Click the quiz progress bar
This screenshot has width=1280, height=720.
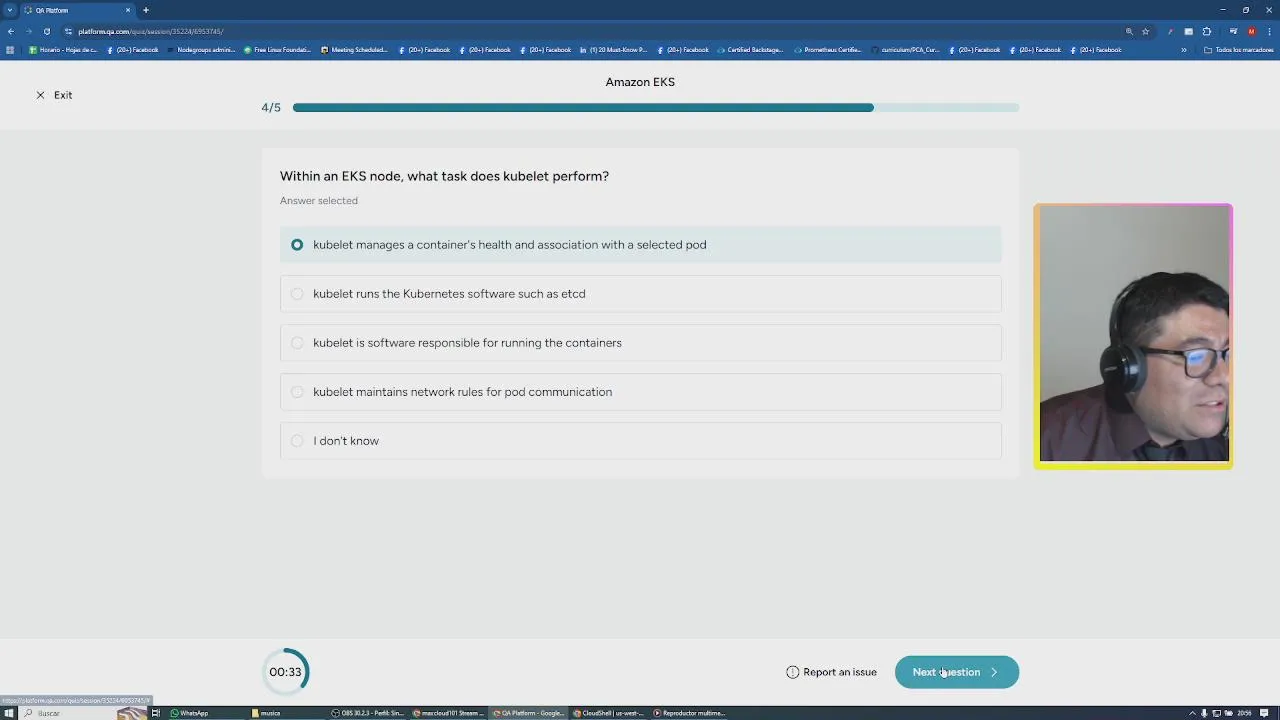click(x=656, y=108)
